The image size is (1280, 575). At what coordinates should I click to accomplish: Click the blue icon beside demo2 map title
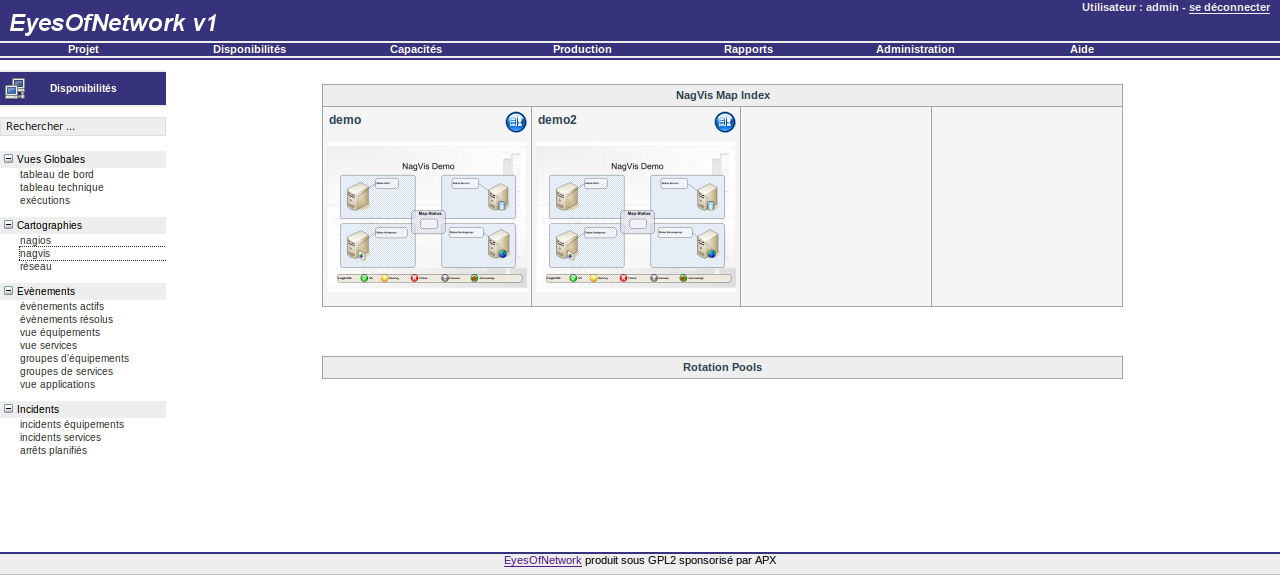[725, 122]
